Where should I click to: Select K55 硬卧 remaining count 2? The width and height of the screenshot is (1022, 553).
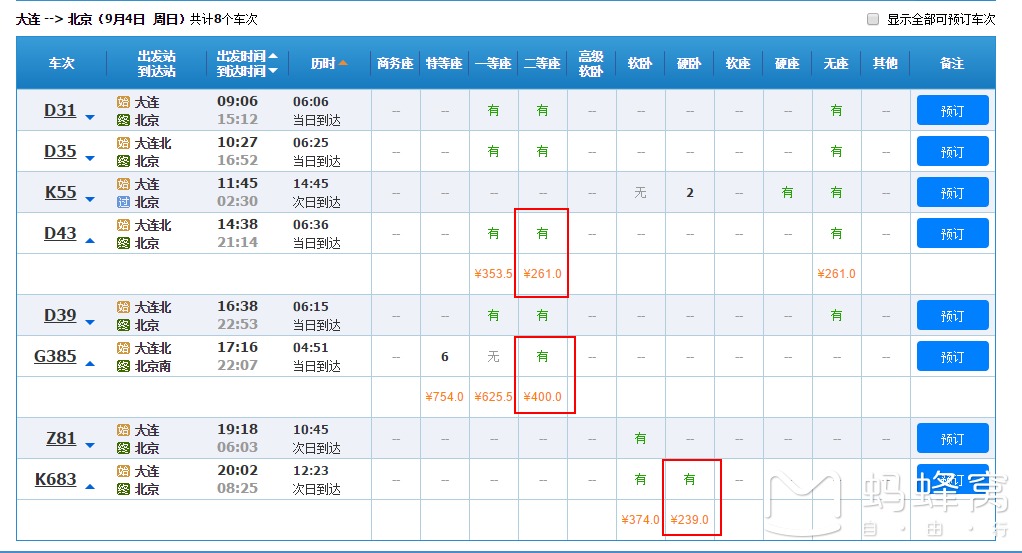coord(690,192)
